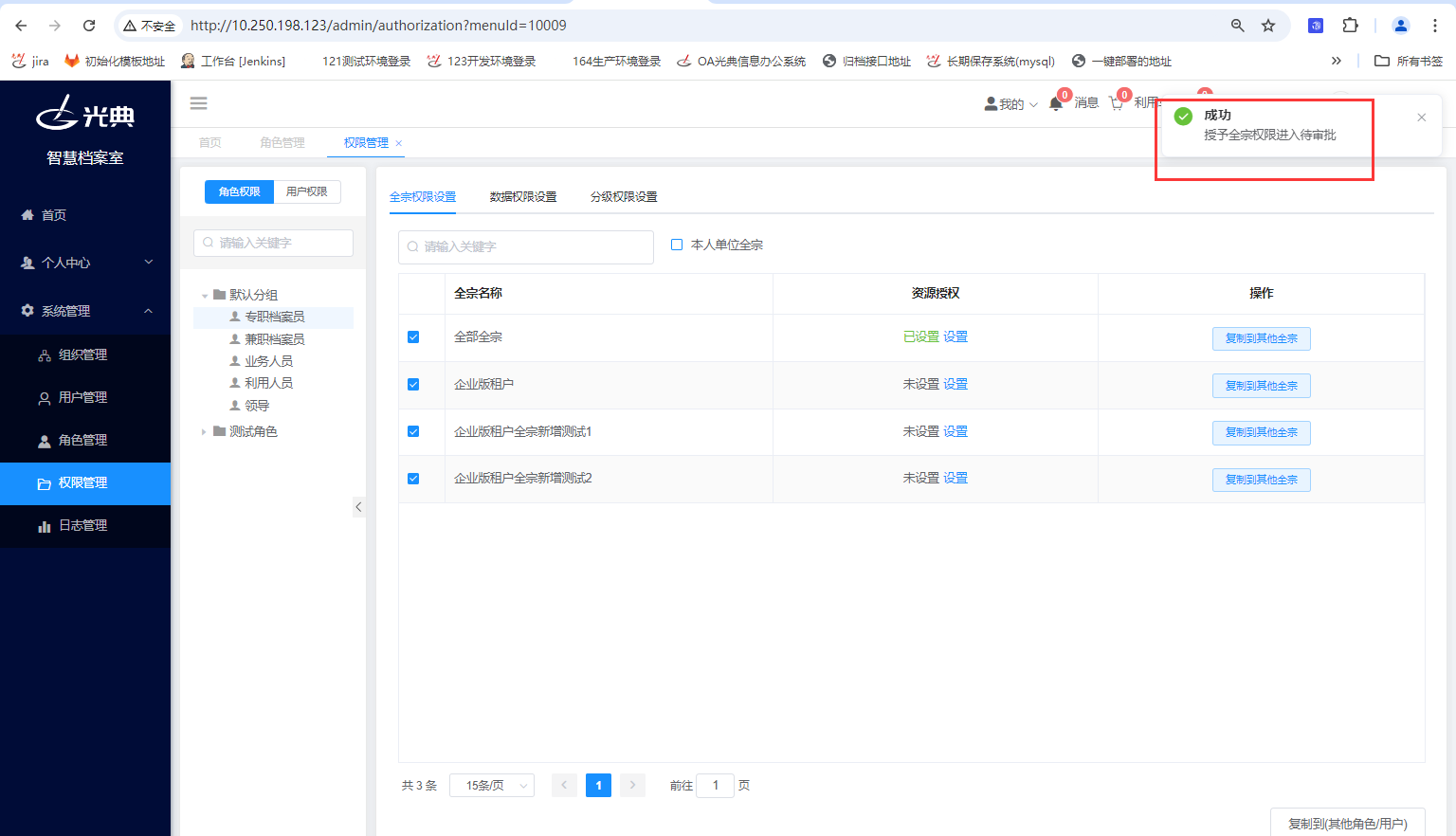Open 日志管理 in sidebar

coord(85,525)
